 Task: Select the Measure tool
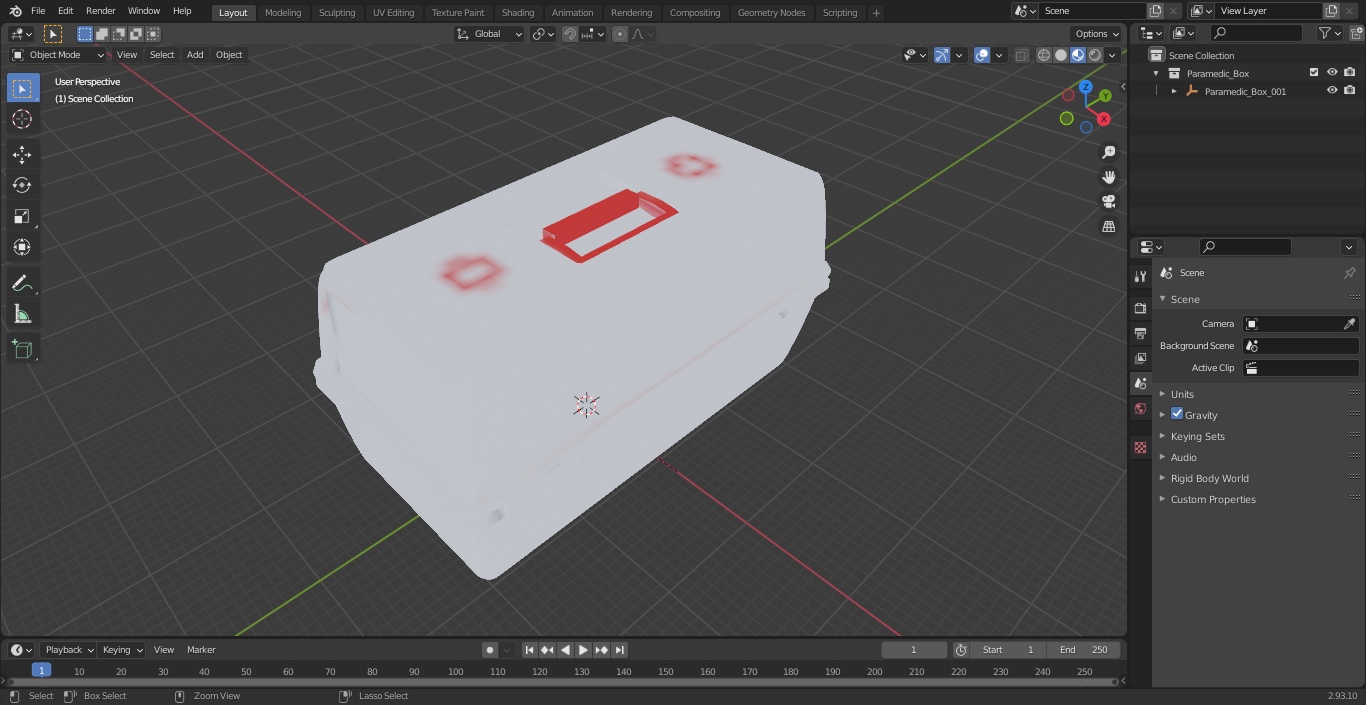click(x=22, y=314)
